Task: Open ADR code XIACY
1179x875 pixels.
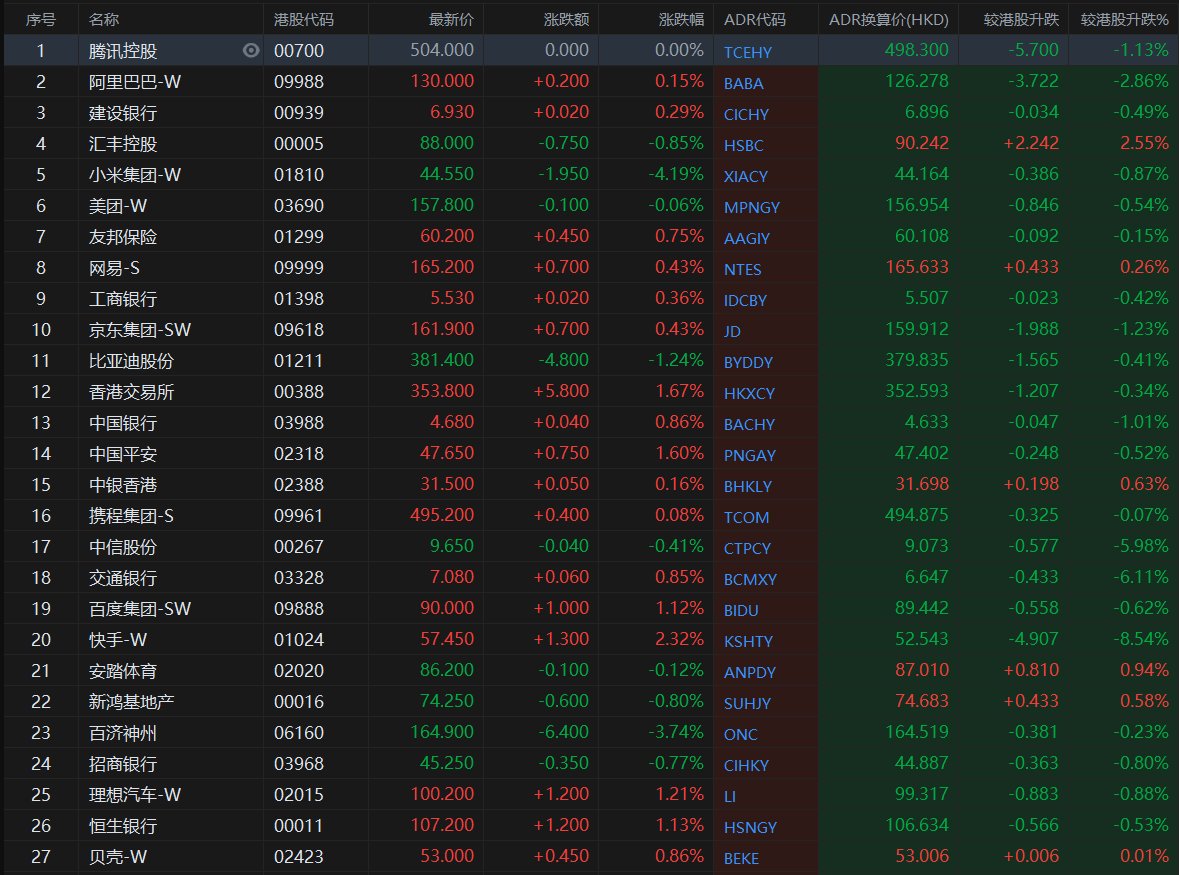Action: pyautogui.click(x=745, y=176)
